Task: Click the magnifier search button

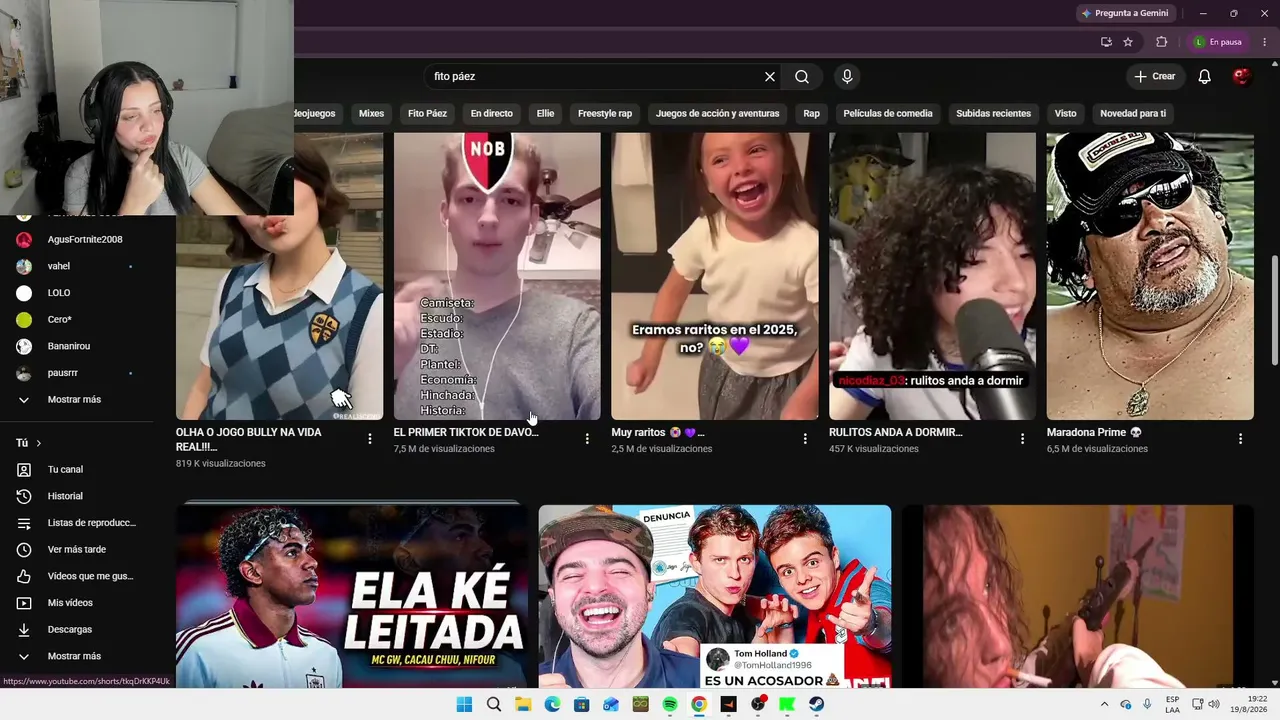Action: point(802,77)
